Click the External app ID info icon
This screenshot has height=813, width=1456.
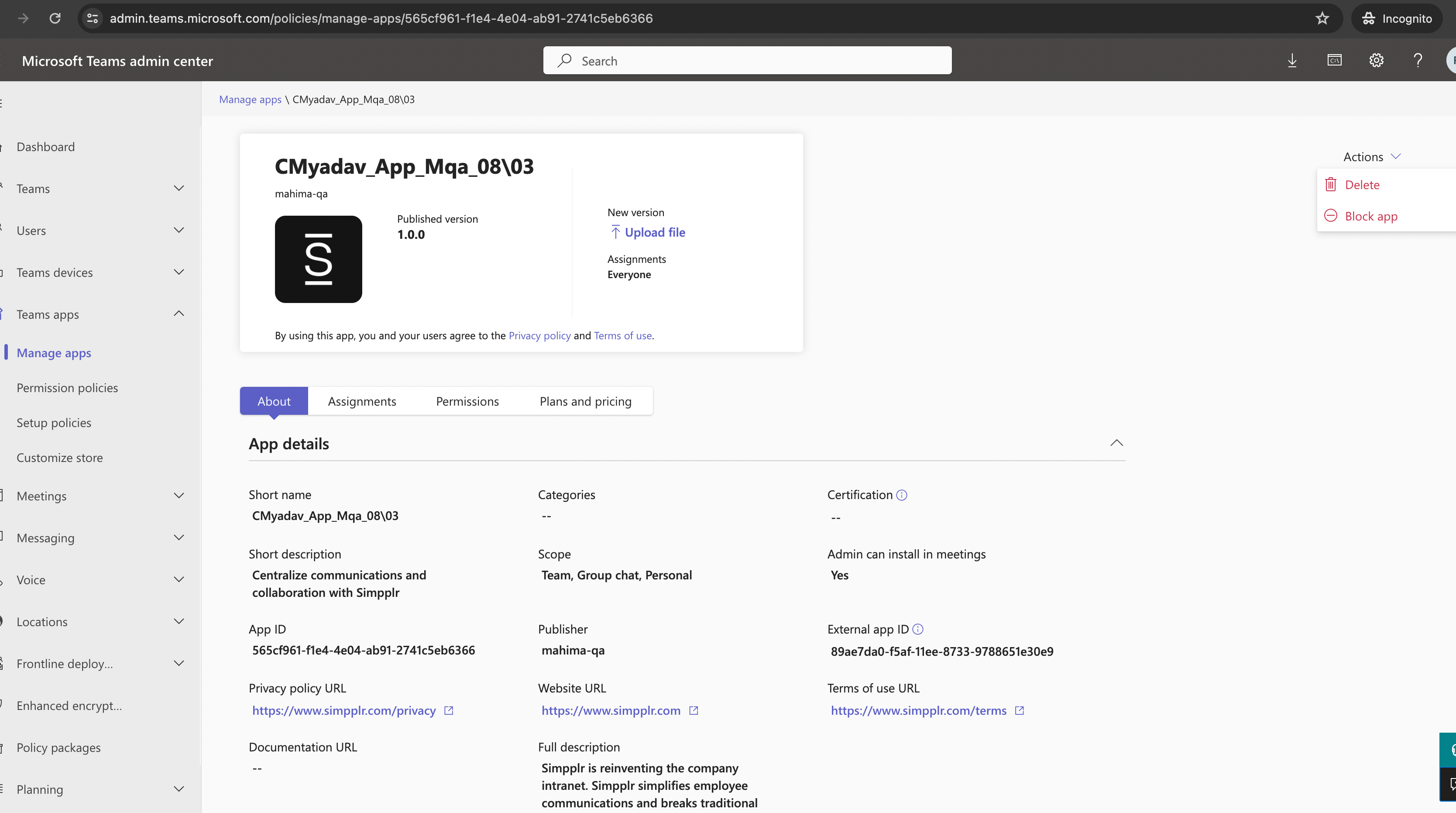click(x=918, y=629)
